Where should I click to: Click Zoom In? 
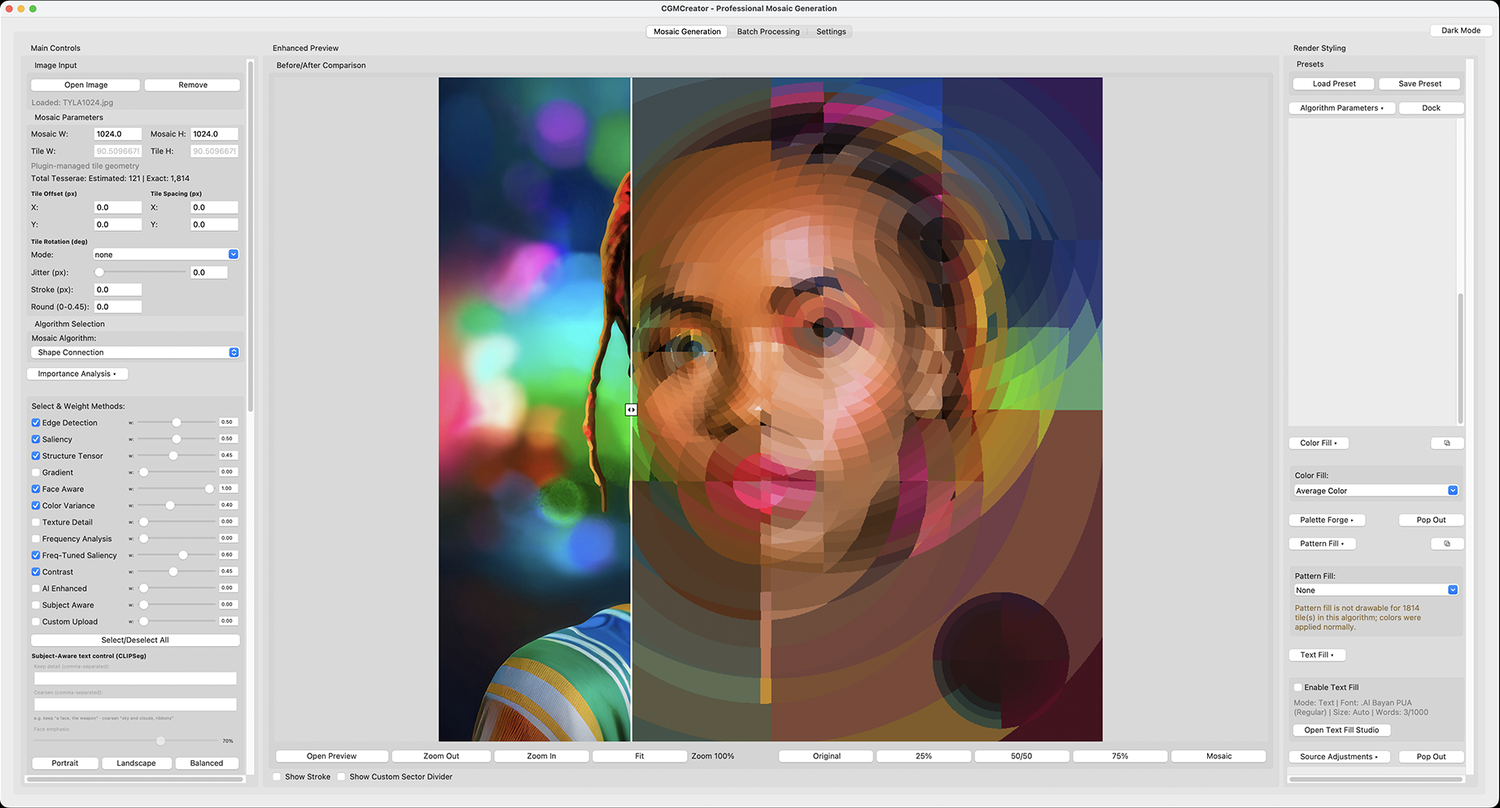(541, 756)
